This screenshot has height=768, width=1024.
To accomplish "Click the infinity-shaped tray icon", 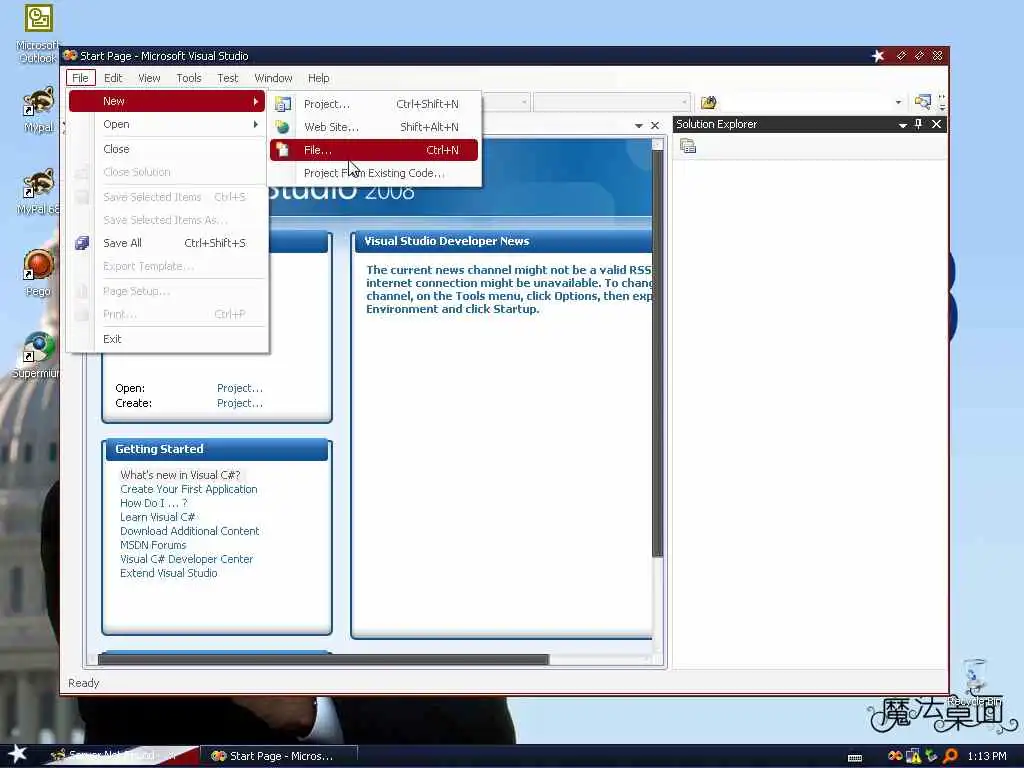I will [x=895, y=756].
